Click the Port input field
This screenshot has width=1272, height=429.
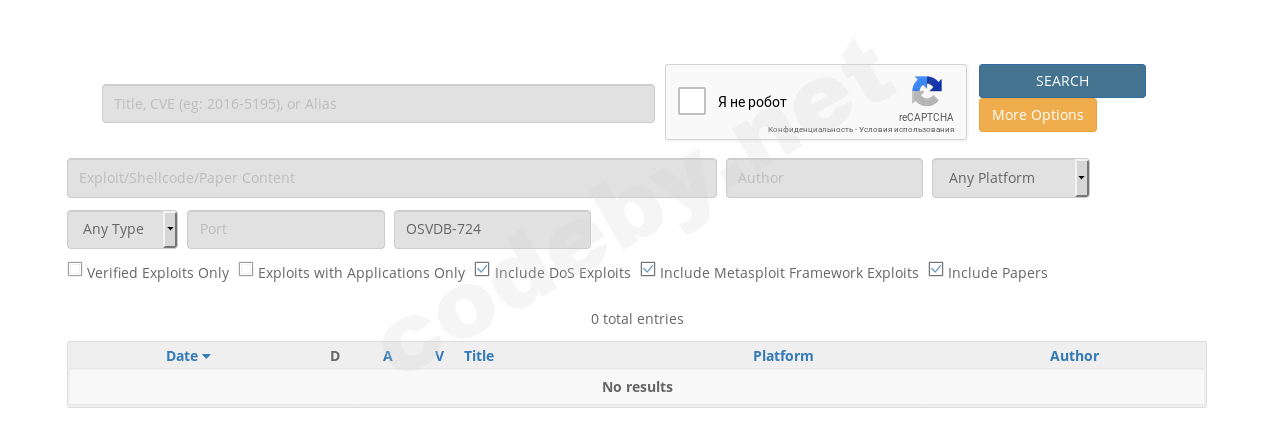click(x=285, y=229)
